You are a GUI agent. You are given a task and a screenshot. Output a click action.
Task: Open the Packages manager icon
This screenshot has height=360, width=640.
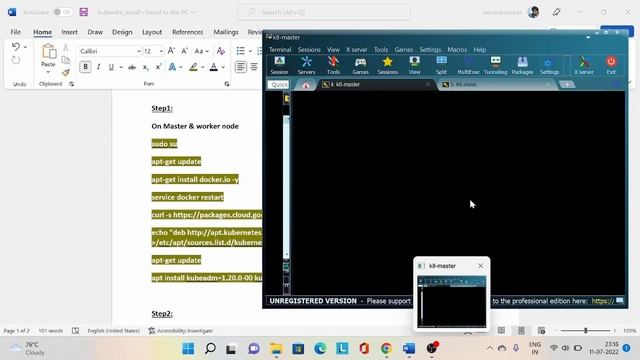(x=522, y=65)
